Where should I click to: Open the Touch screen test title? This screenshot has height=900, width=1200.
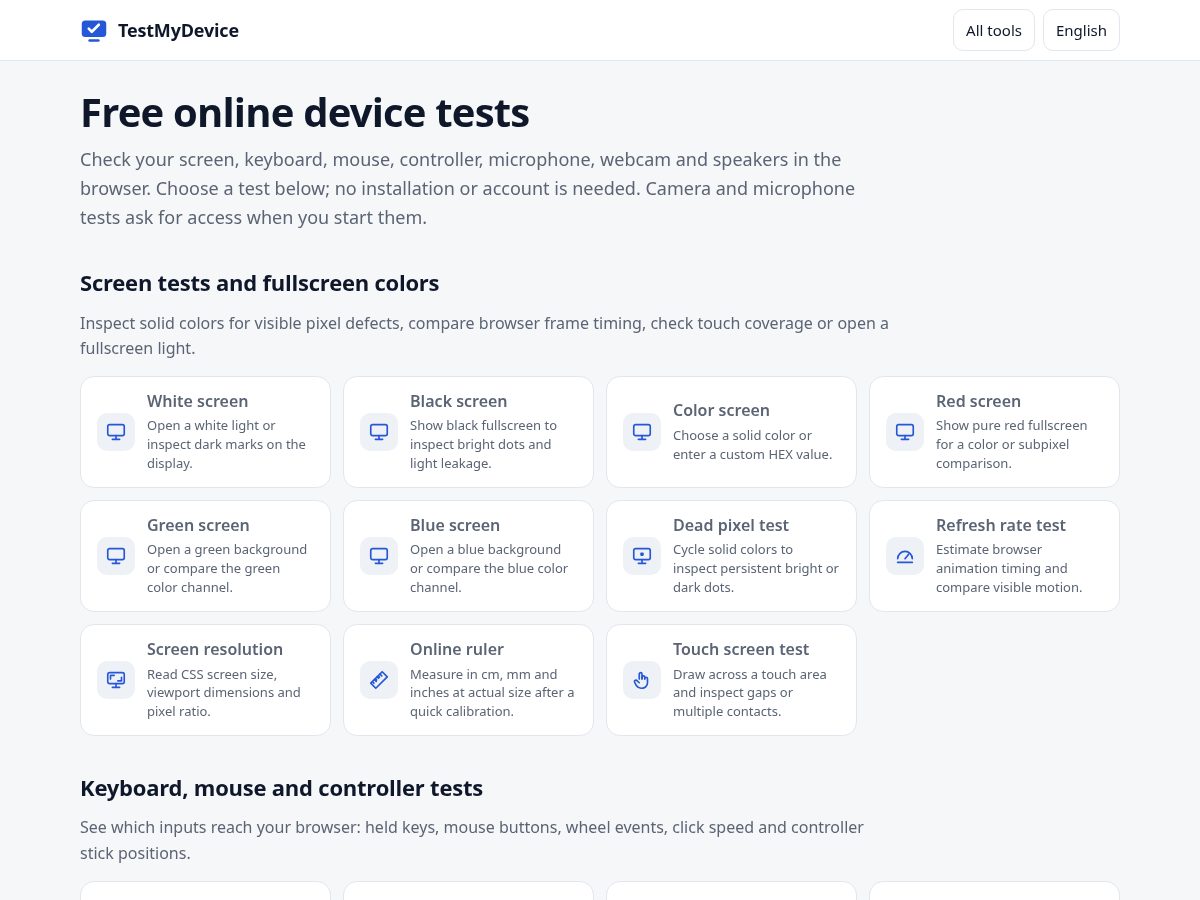[741, 649]
